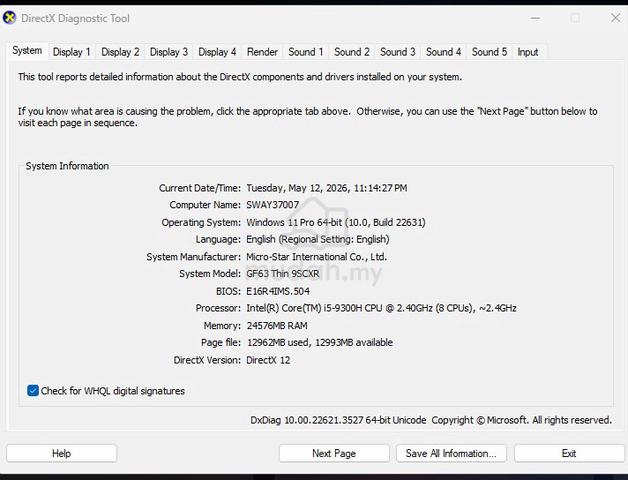Click Micro-Star International Co., Ltd. text
This screenshot has width=628, height=480.
[x=317, y=257]
